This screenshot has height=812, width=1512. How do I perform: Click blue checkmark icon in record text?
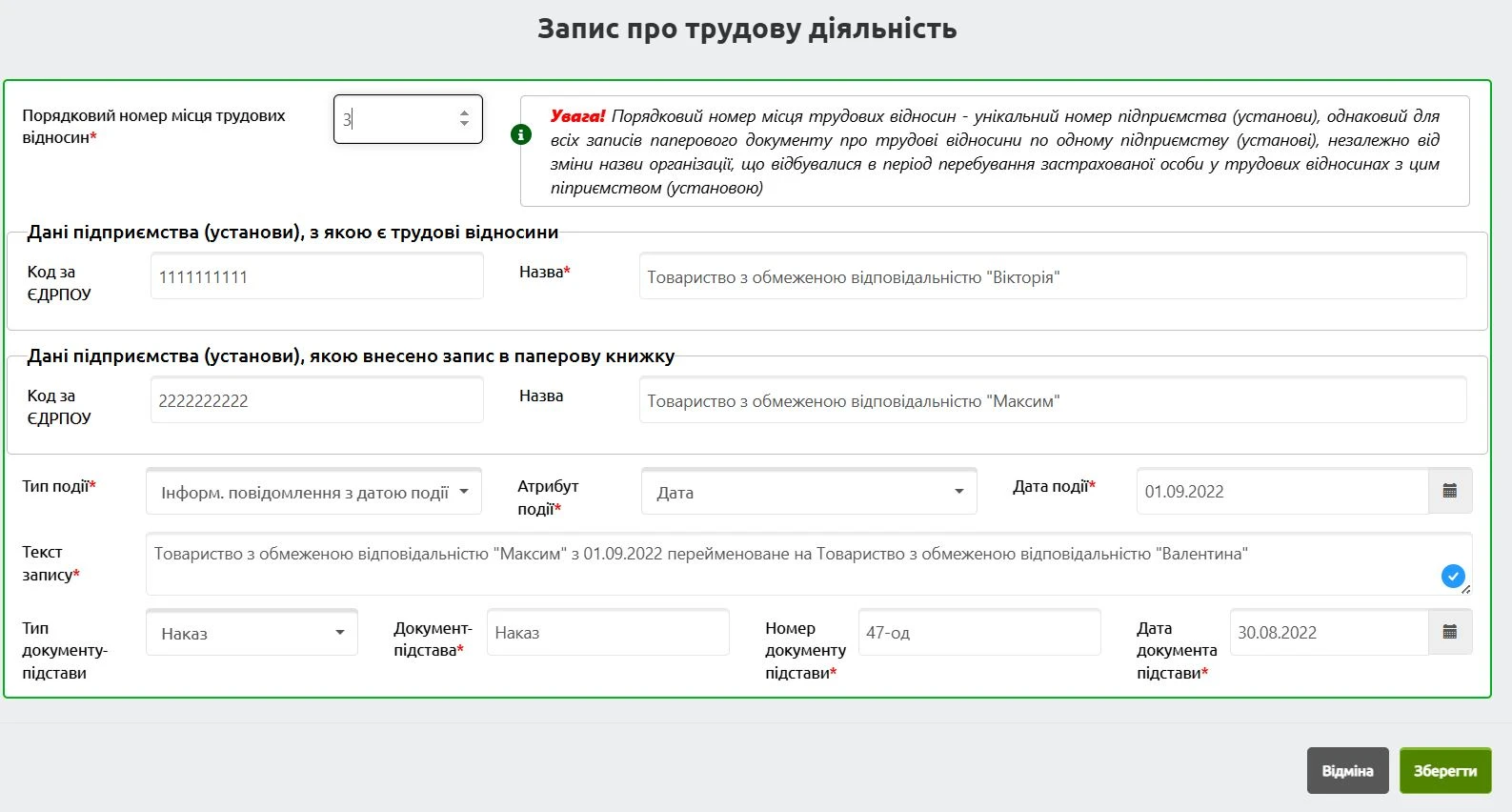[1452, 576]
